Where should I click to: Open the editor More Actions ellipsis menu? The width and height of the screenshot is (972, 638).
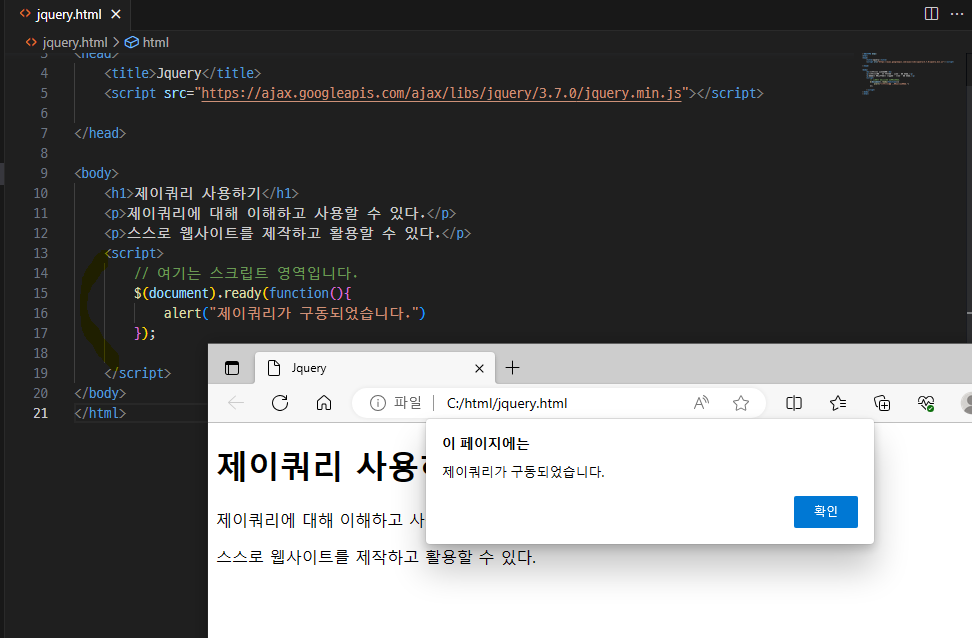(x=957, y=14)
